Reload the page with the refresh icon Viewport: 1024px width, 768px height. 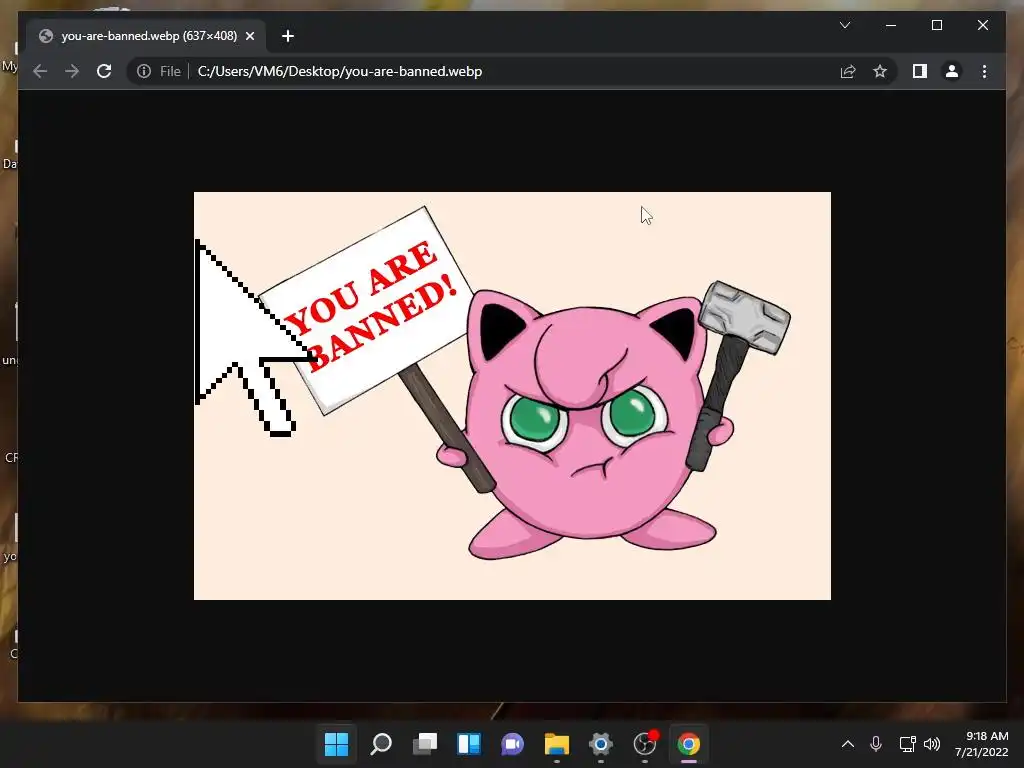pos(104,71)
